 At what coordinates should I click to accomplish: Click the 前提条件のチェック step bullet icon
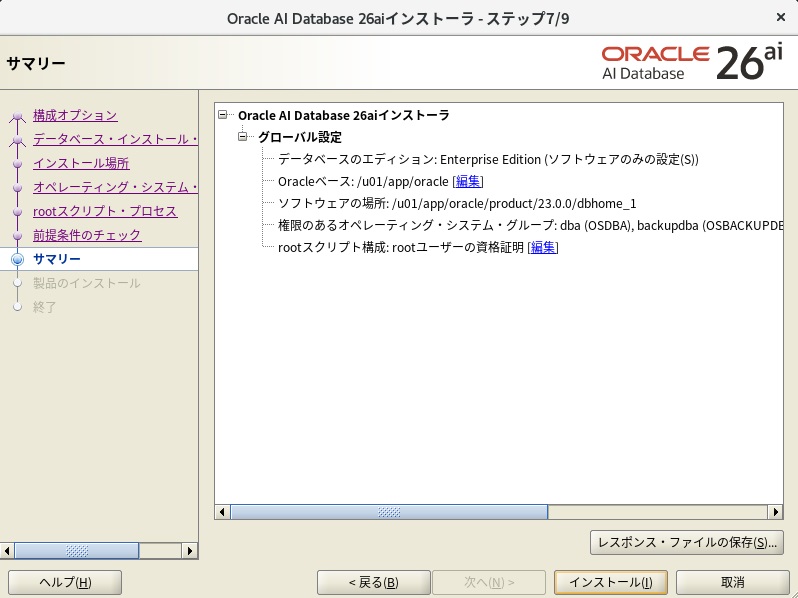tap(17, 235)
